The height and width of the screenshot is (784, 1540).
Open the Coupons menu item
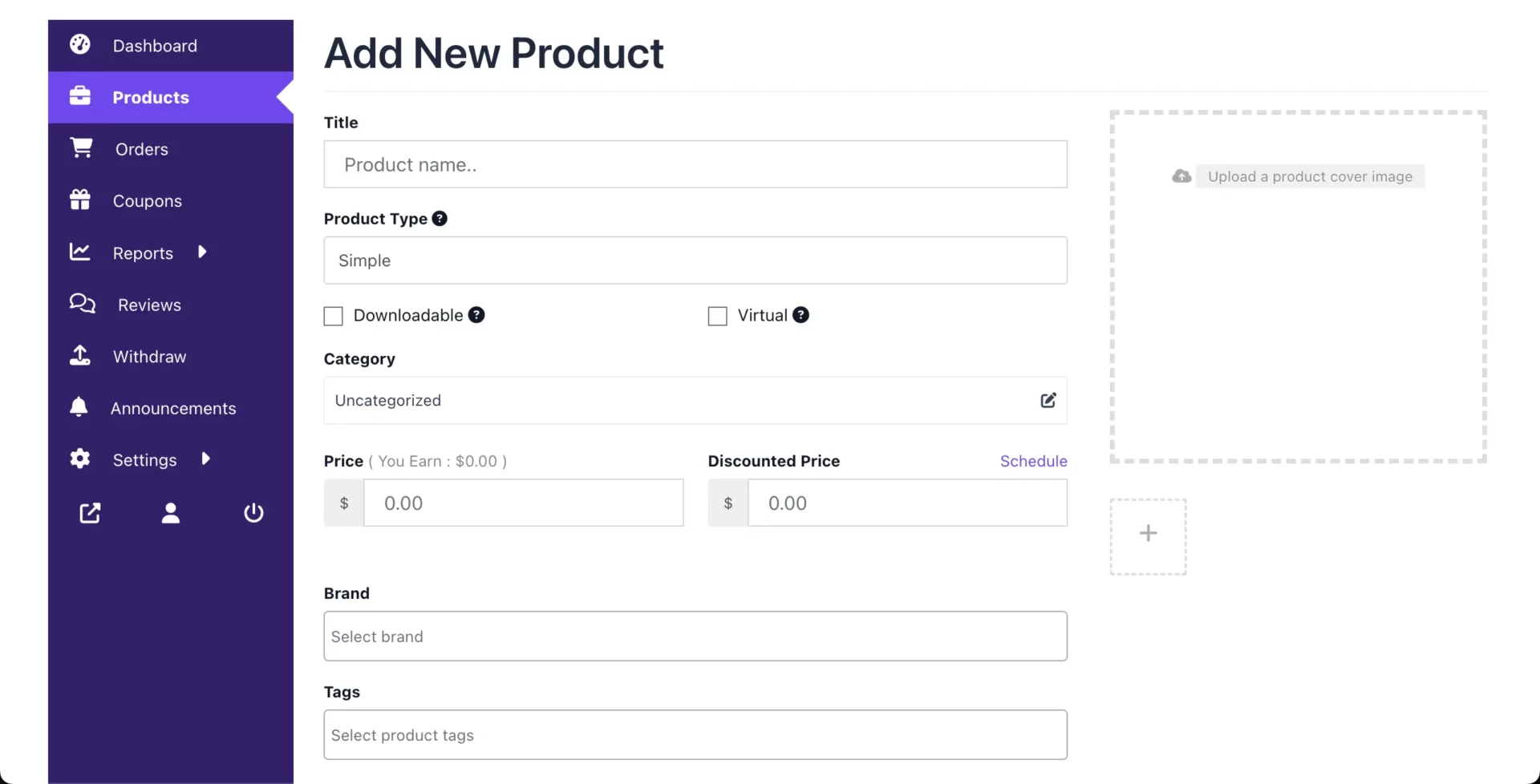(171, 200)
